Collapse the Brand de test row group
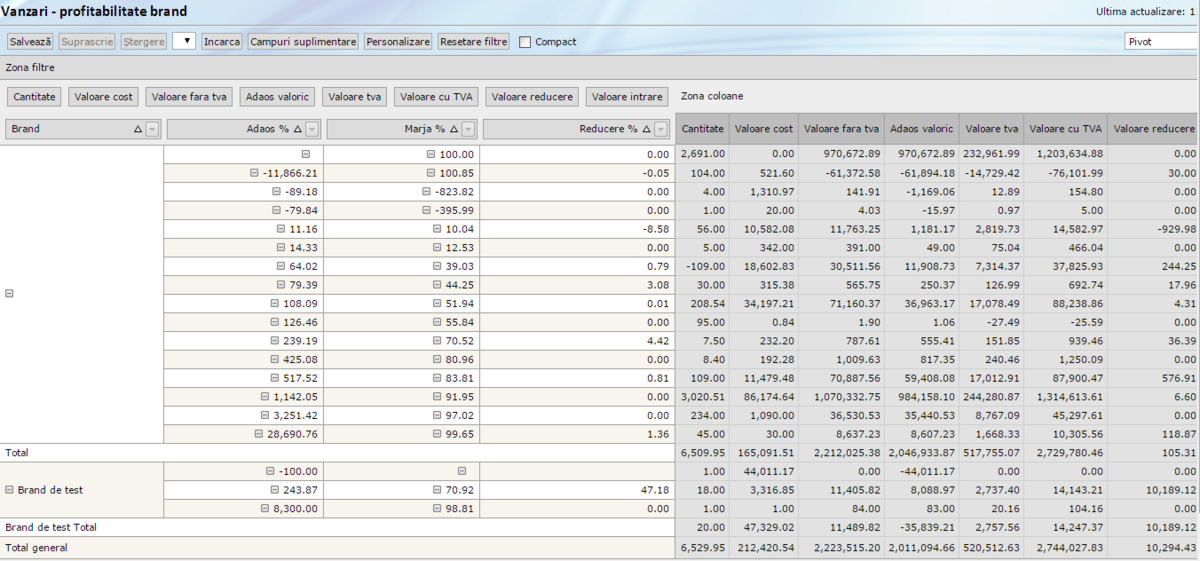The image size is (1200, 561). [x=10, y=490]
